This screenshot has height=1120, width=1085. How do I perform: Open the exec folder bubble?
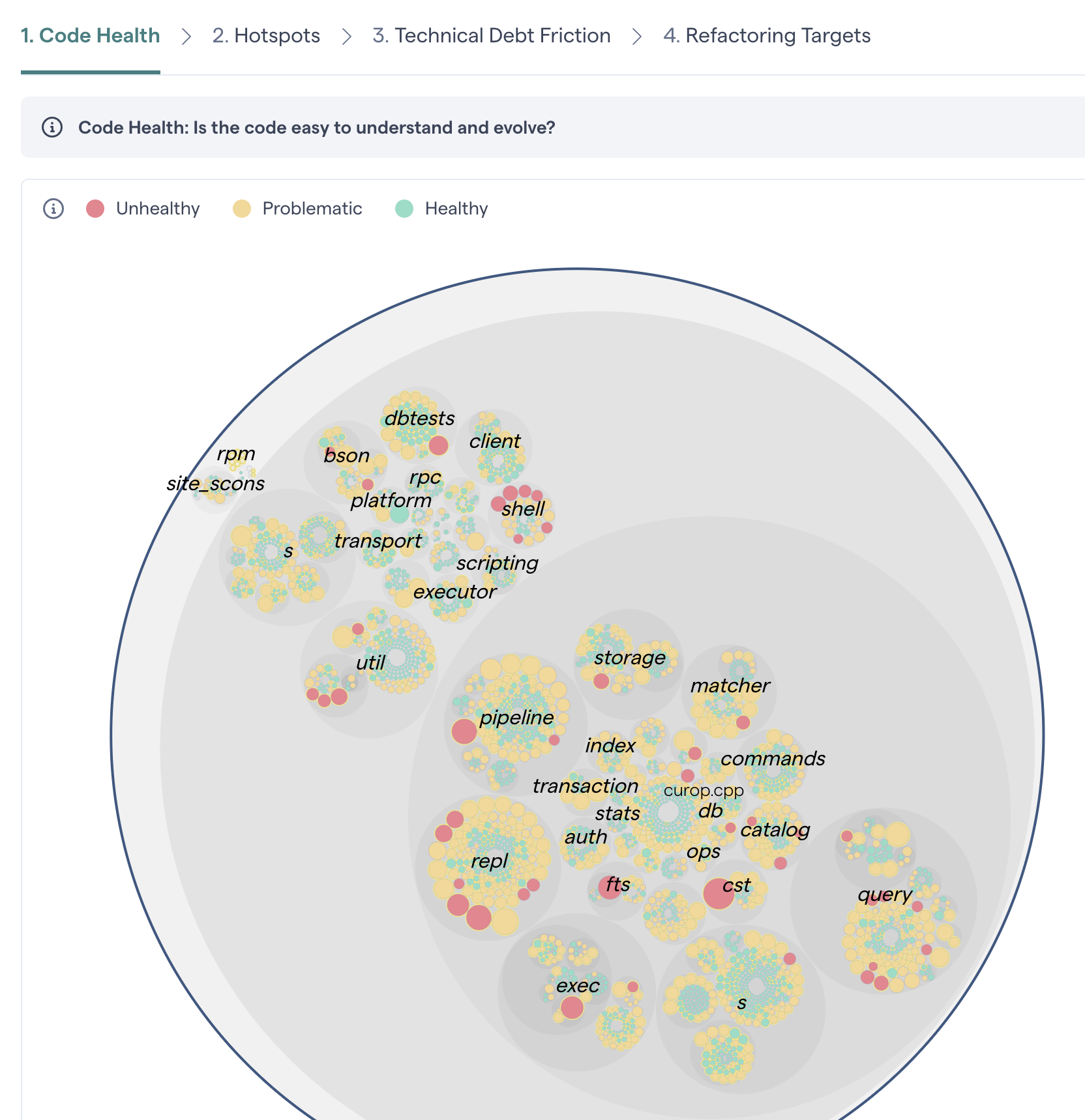coord(577,986)
